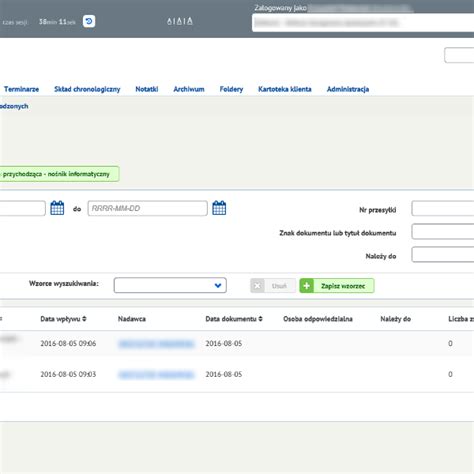Refresh the session timer icon
Viewport: 474px width, 474px height.
[89, 21]
